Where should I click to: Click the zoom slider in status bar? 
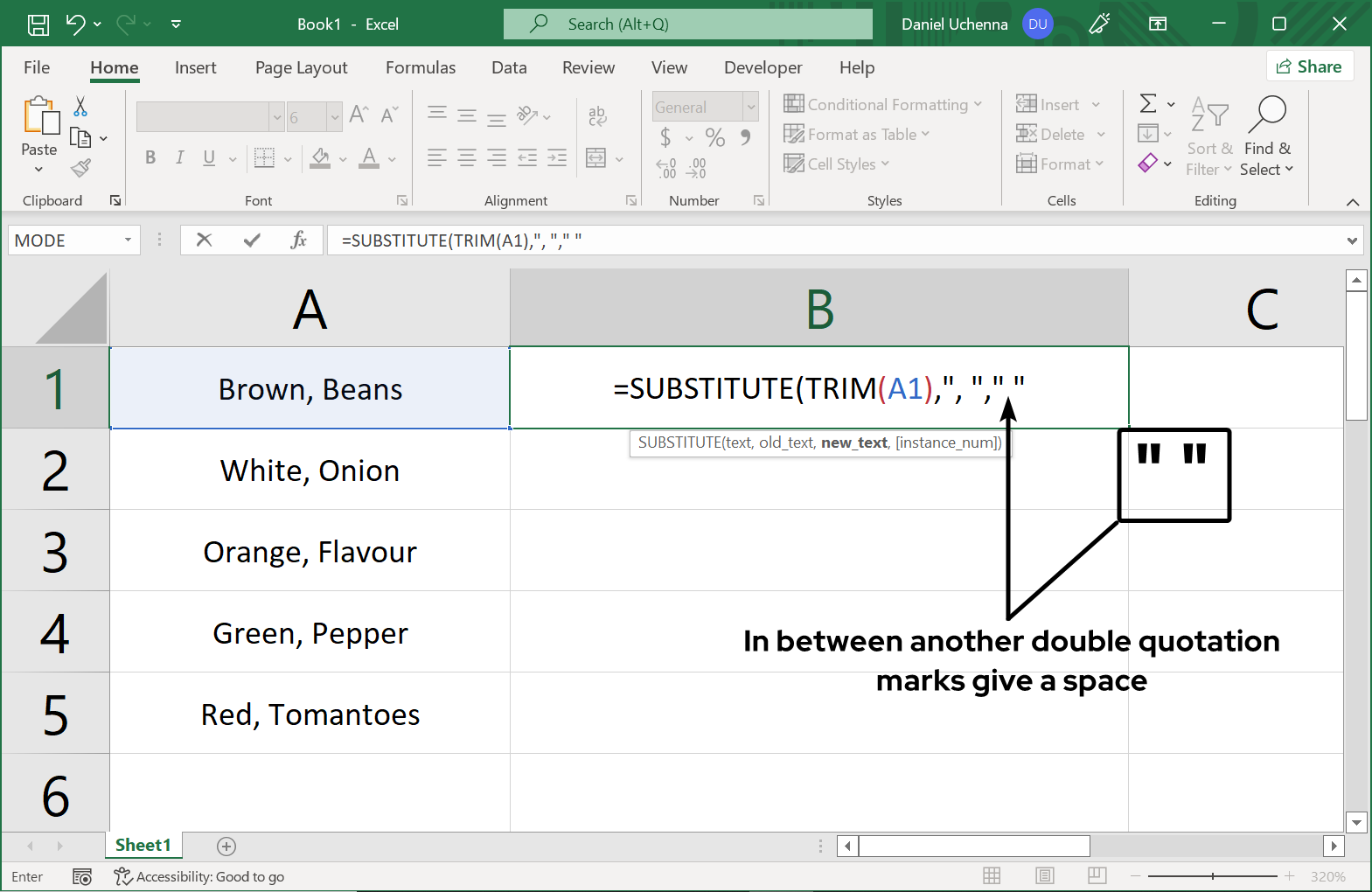point(1213,876)
